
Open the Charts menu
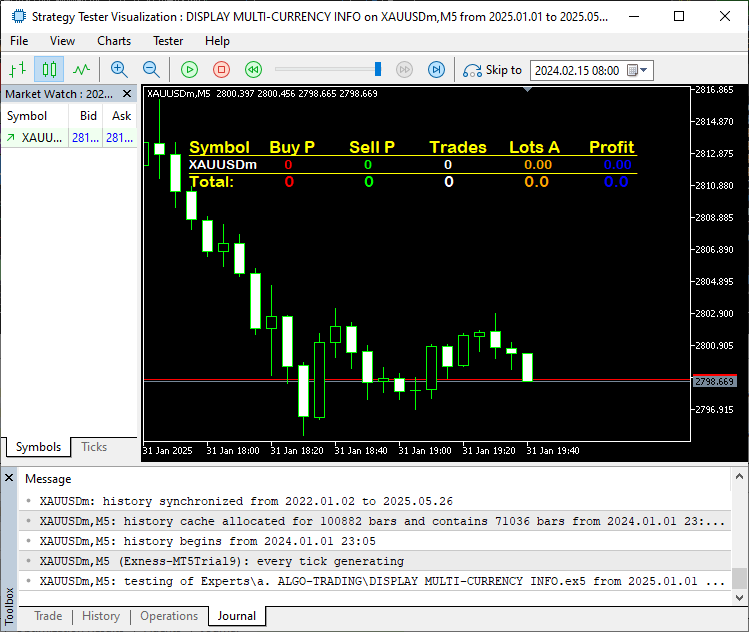coord(114,41)
